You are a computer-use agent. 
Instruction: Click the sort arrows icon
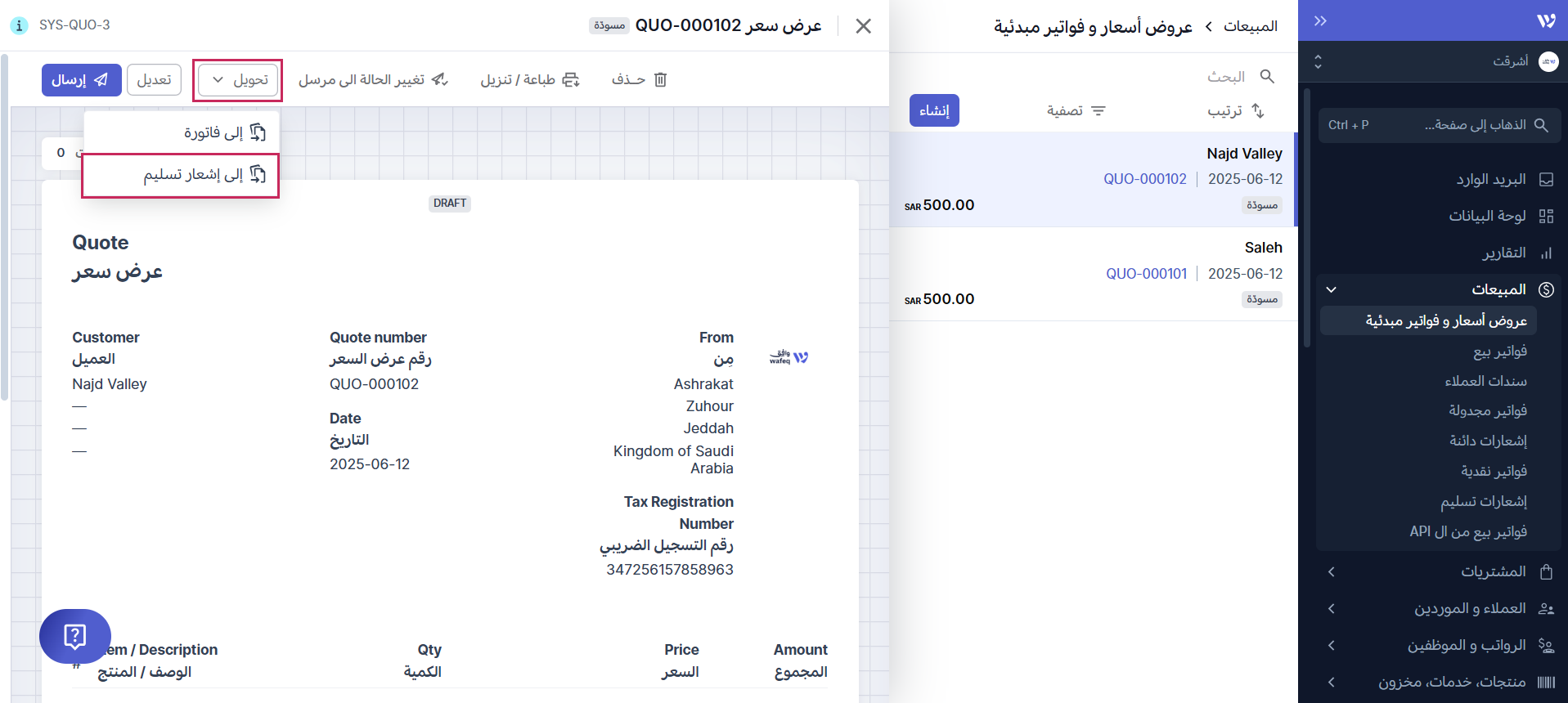(x=1258, y=110)
